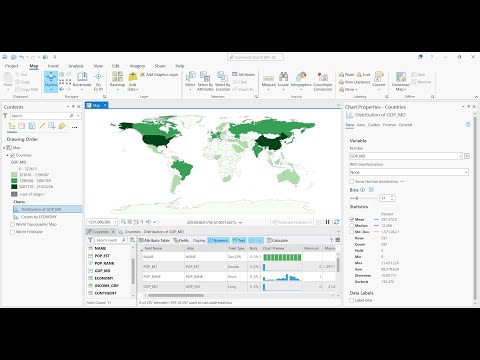This screenshot has width=480, height=360.
Task: Pause map drawing with the pause icon
Action: [x=328, y=222]
